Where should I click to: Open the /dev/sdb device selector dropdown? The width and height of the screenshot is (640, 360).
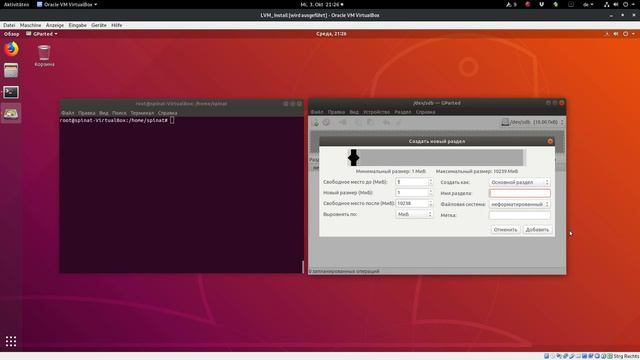click(533, 122)
